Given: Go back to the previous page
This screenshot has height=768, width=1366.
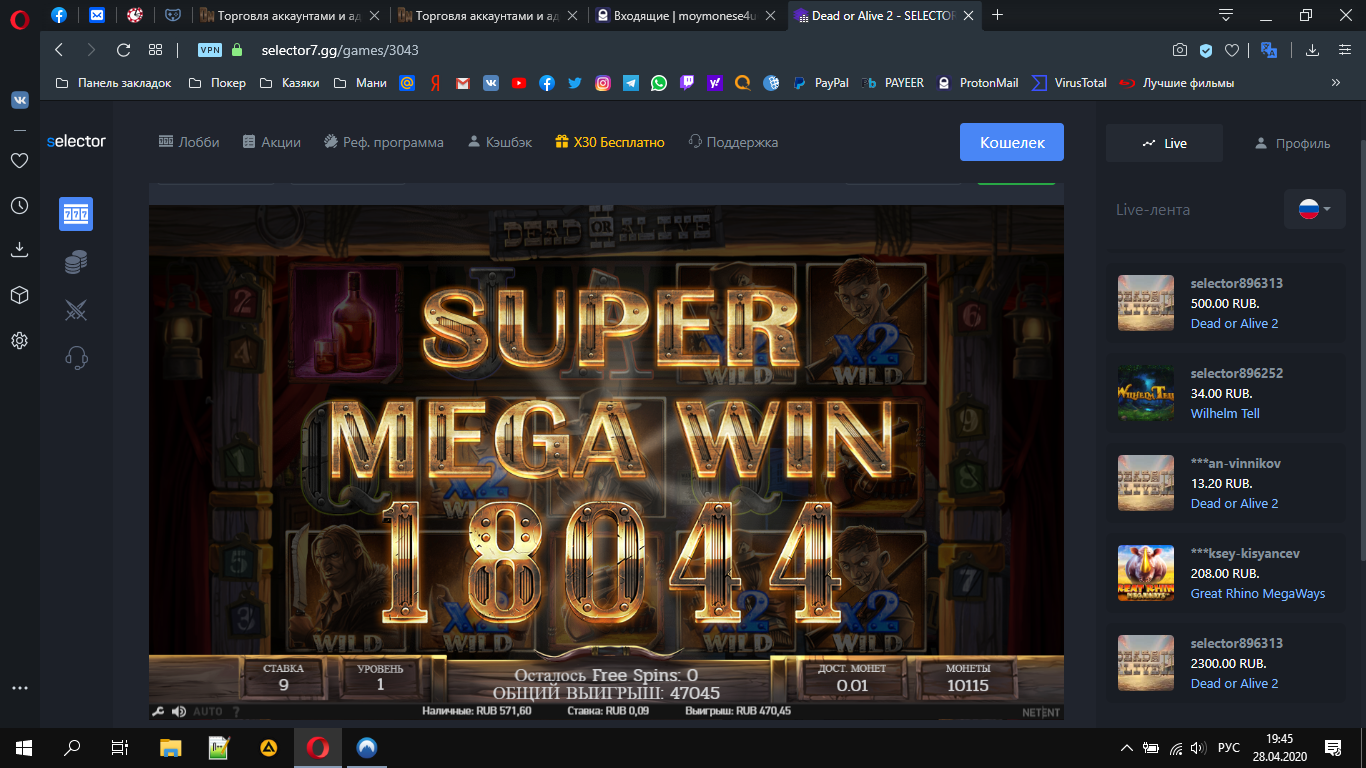Looking at the screenshot, I should [x=59, y=50].
